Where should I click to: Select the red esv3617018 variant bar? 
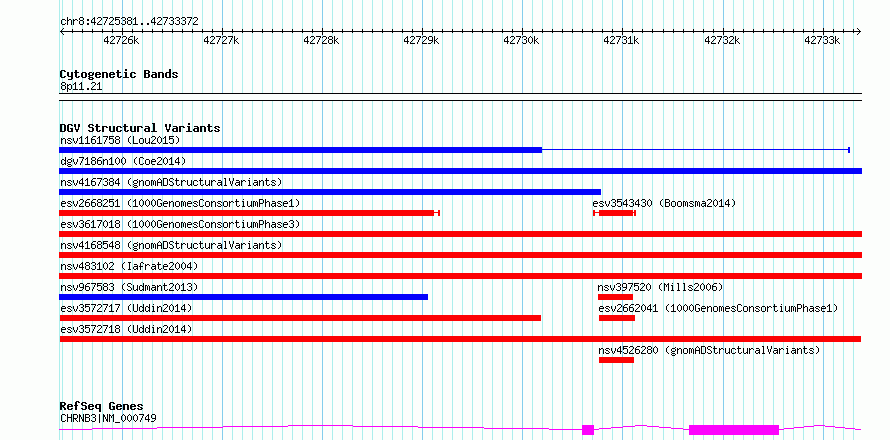[460, 234]
